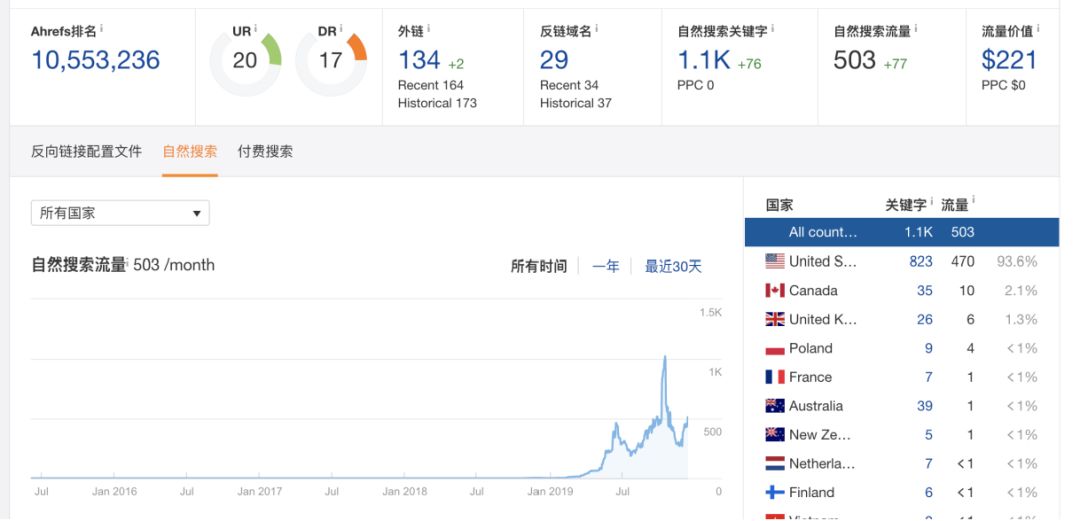
Task: Select 所有时间 time range
Action: click(x=539, y=266)
